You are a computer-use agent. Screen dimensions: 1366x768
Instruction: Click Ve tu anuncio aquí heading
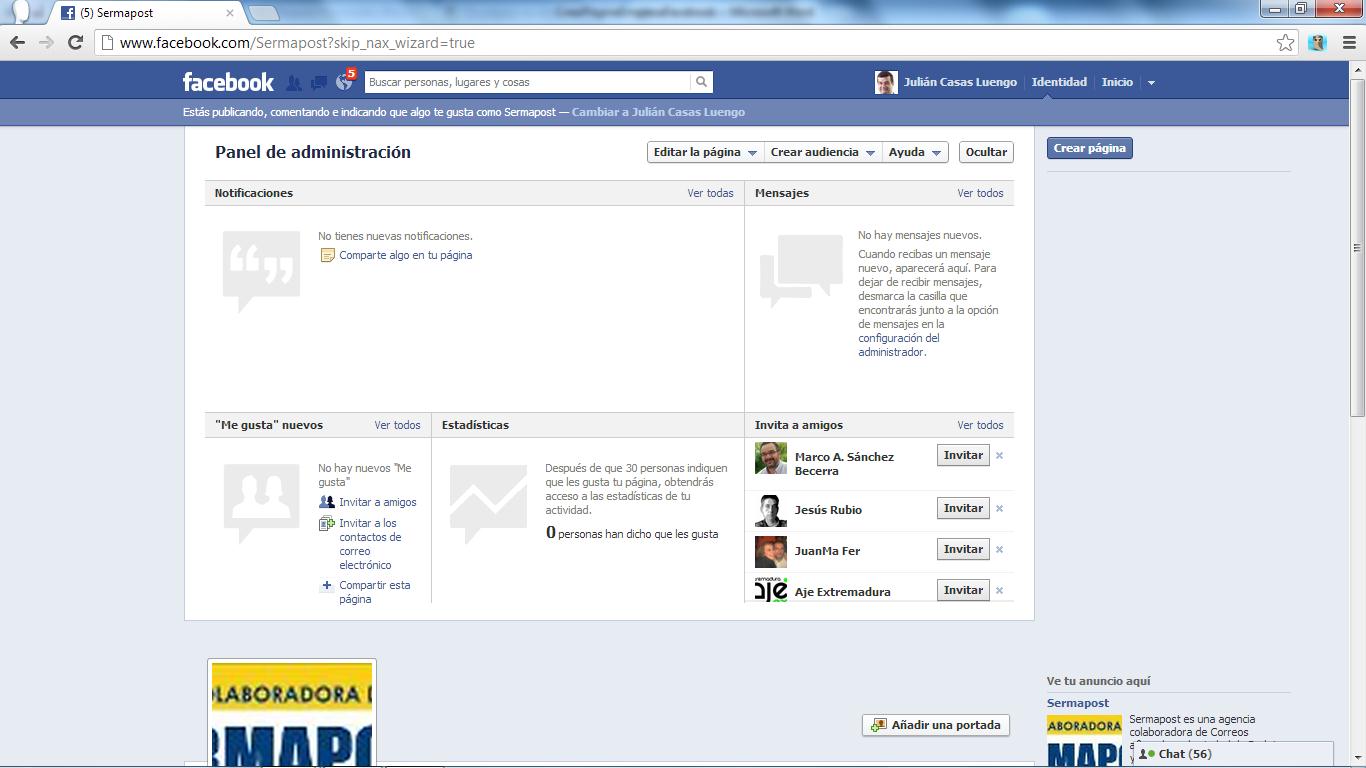pos(1098,681)
